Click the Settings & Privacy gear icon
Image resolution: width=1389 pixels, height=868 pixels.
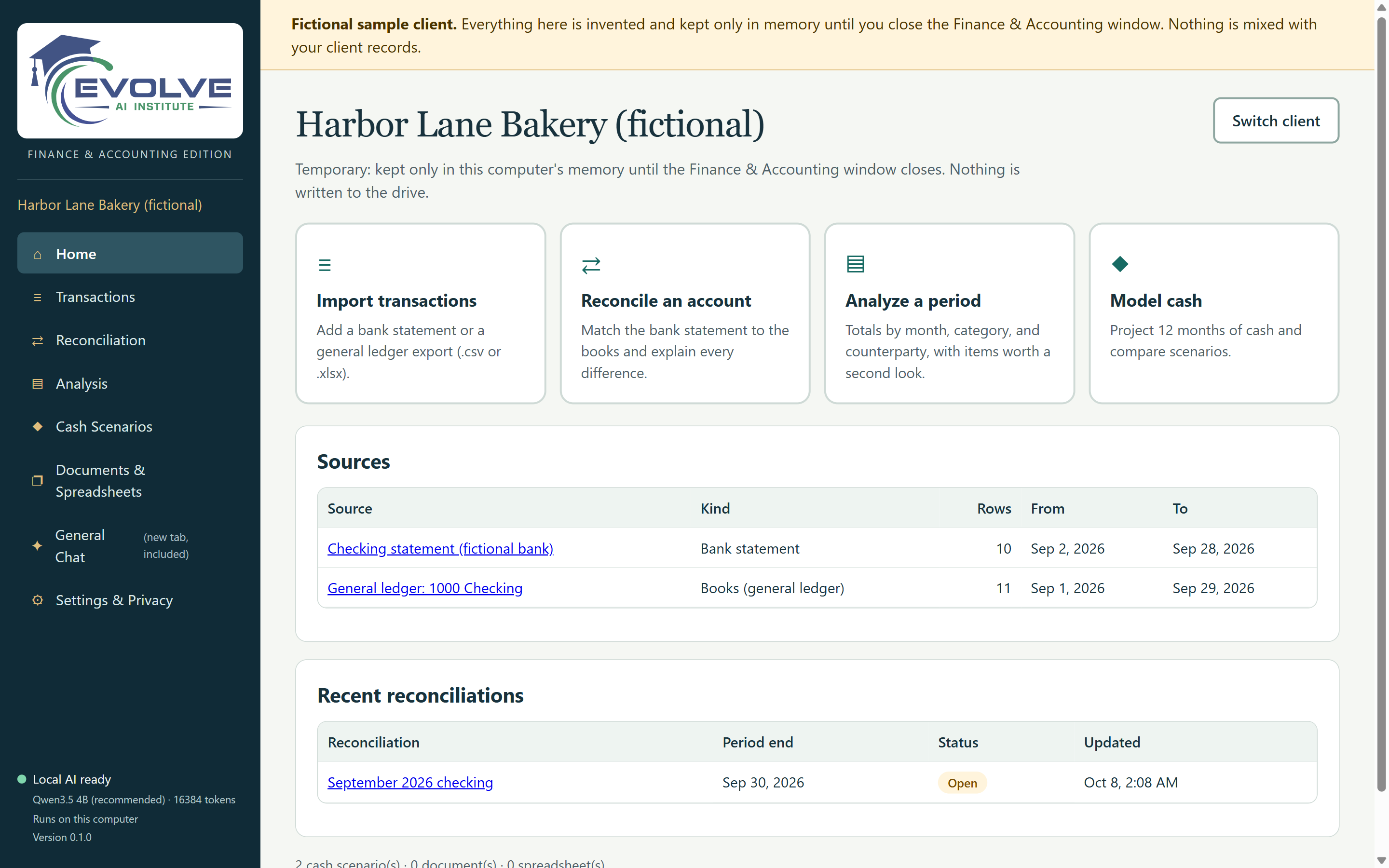coord(37,600)
